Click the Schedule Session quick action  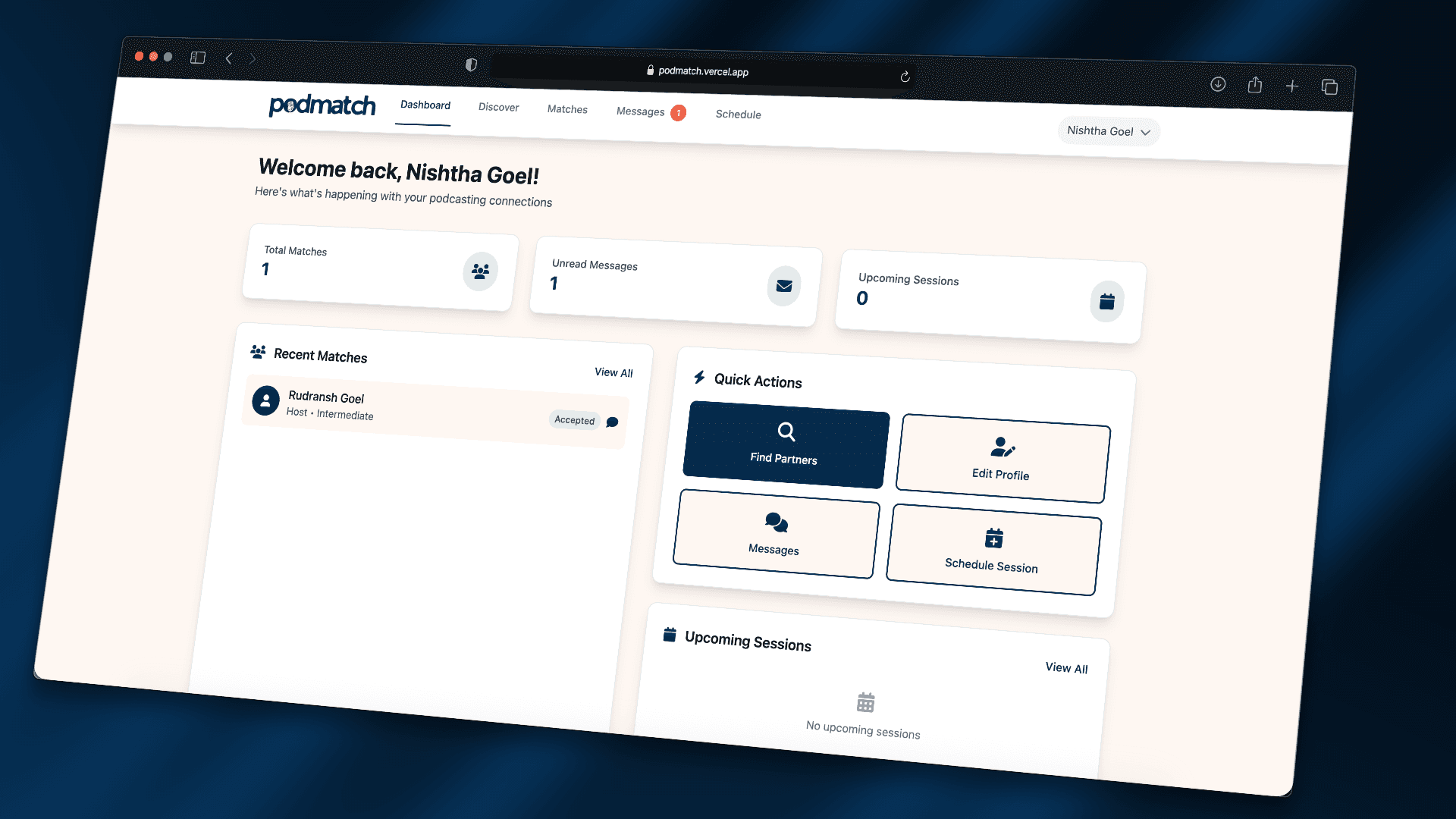[x=993, y=550]
